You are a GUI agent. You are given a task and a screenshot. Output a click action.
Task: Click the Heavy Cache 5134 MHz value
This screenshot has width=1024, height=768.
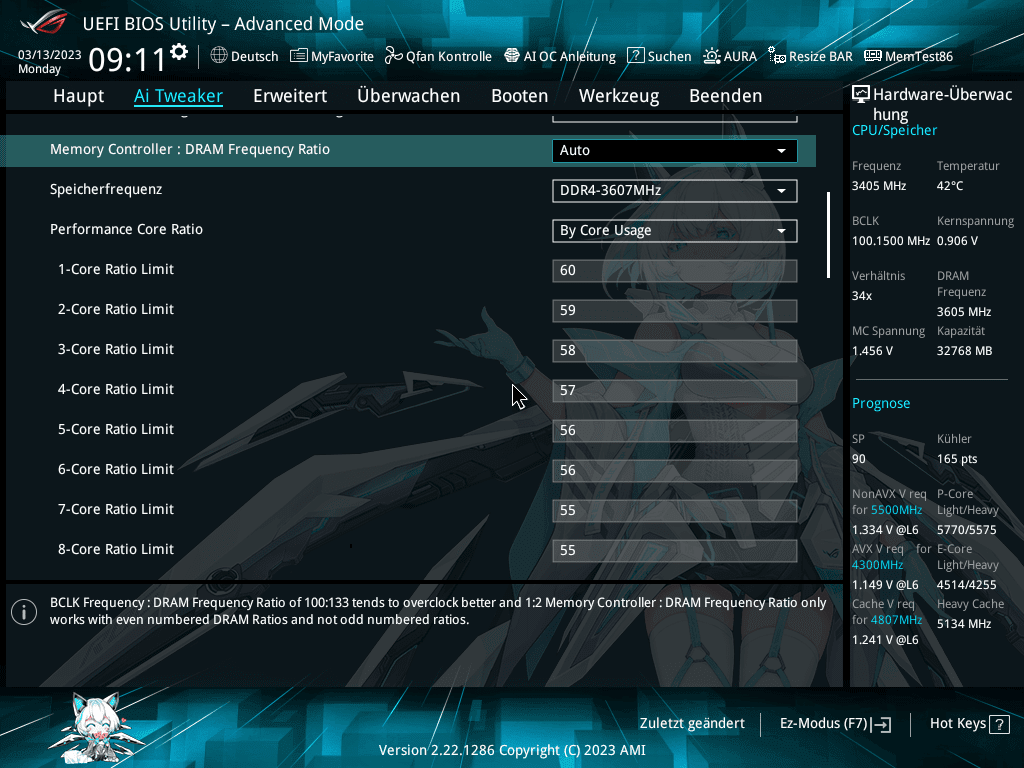pos(964,624)
